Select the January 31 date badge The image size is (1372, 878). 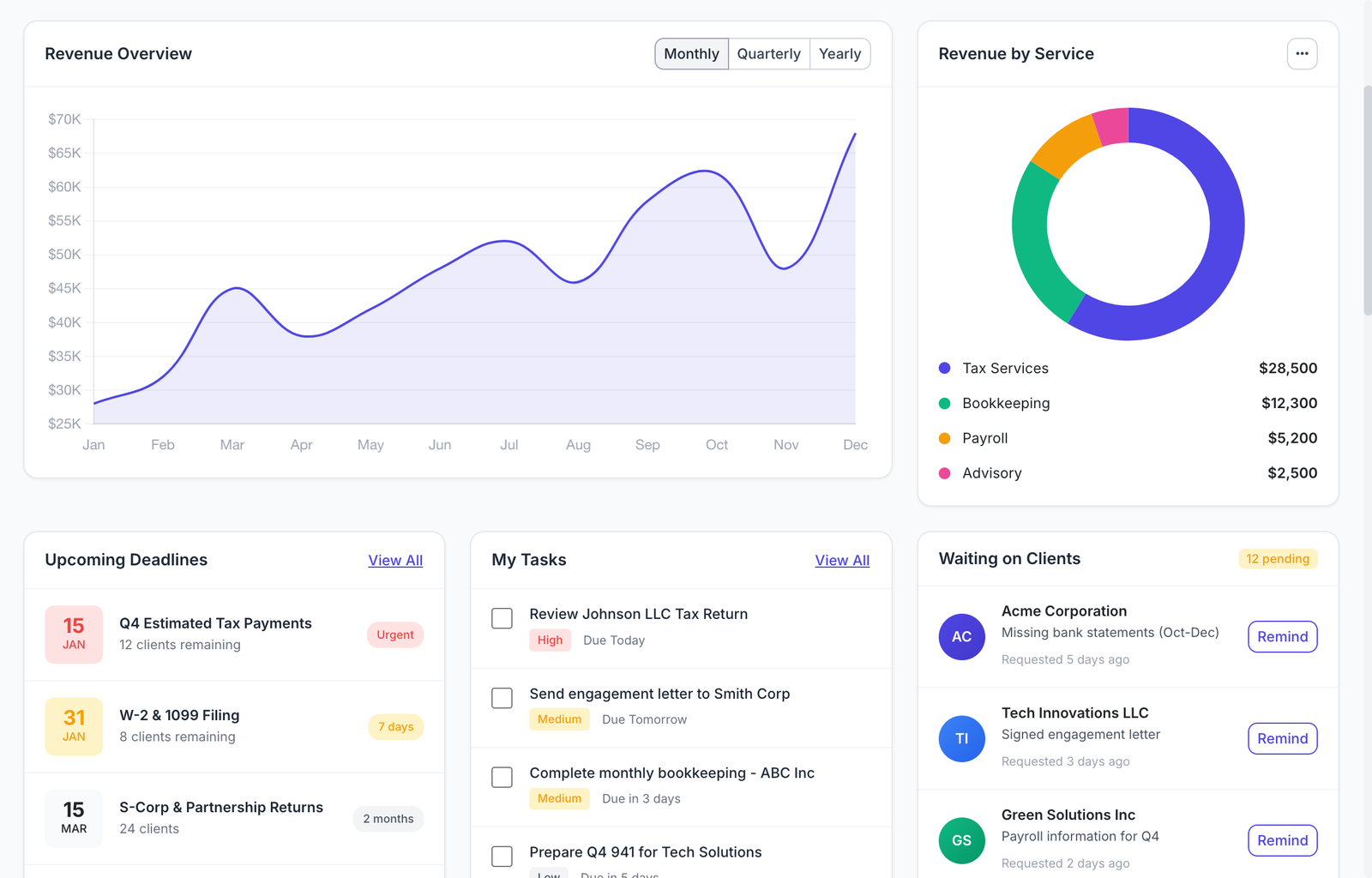click(x=74, y=726)
